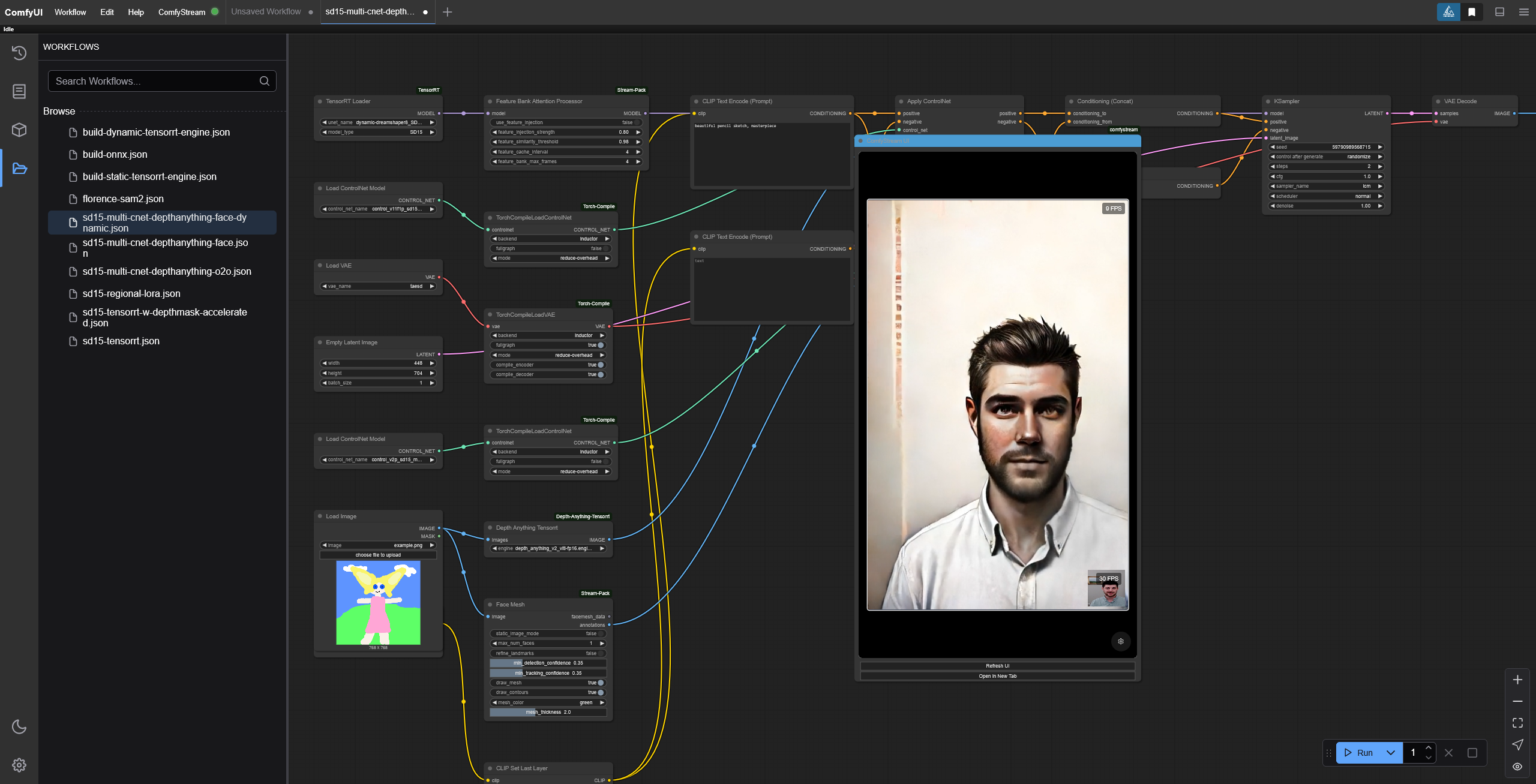Click the Refresh UI button
This screenshot has width=1536, height=784.
click(x=997, y=666)
